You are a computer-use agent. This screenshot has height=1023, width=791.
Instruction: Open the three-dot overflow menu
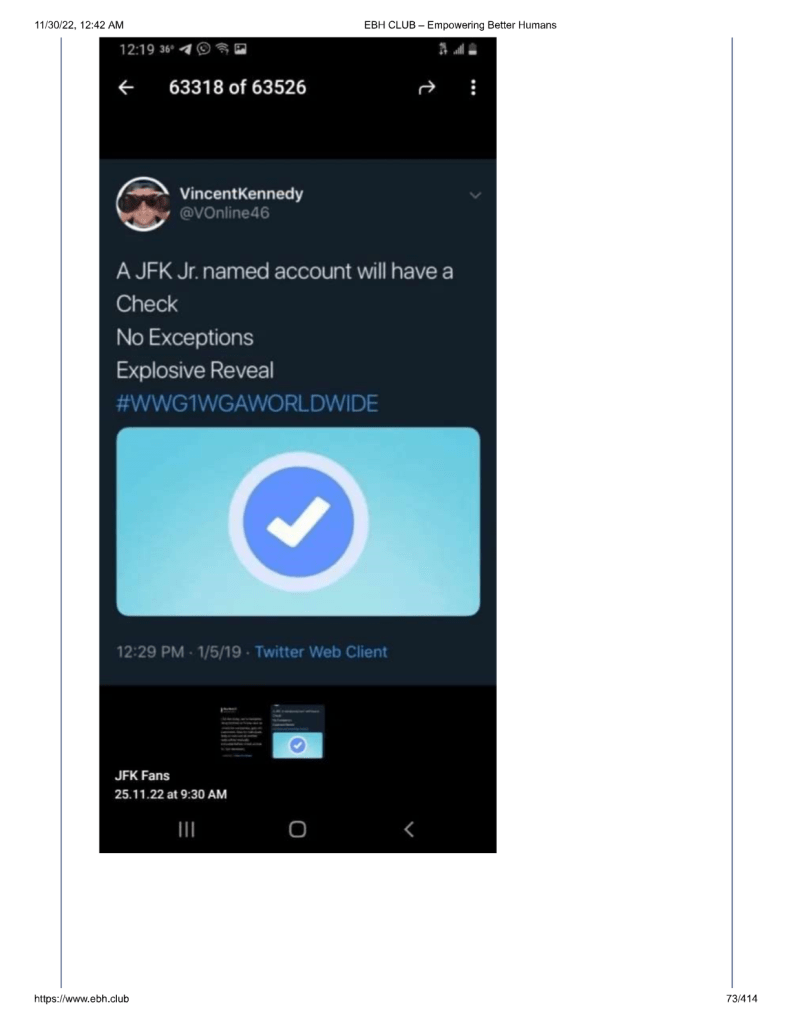[x=472, y=87]
